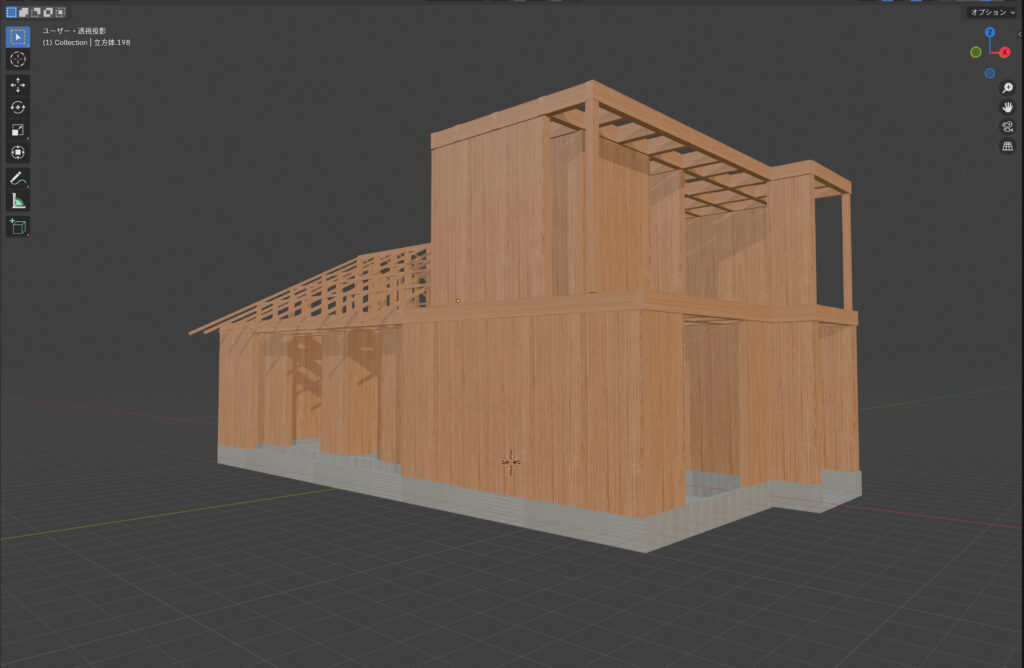1024x668 pixels.
Task: Click the red X axis on the gizmo
Action: (x=1005, y=52)
